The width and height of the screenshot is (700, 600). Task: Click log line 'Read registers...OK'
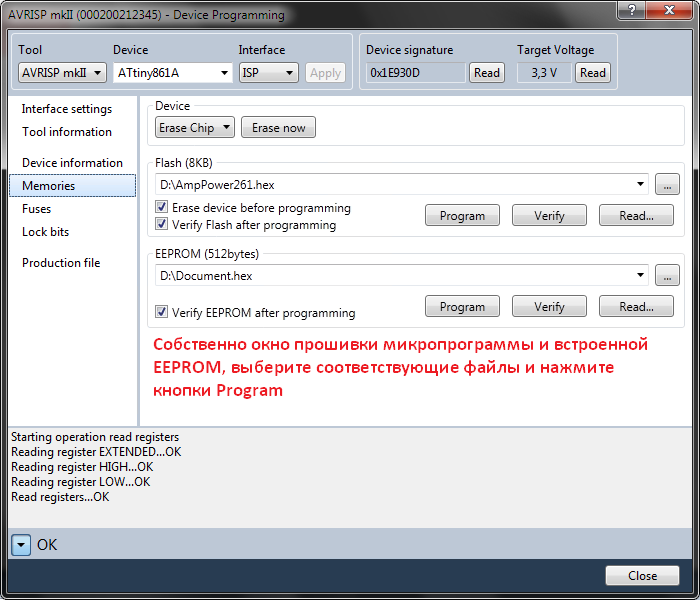(60, 497)
